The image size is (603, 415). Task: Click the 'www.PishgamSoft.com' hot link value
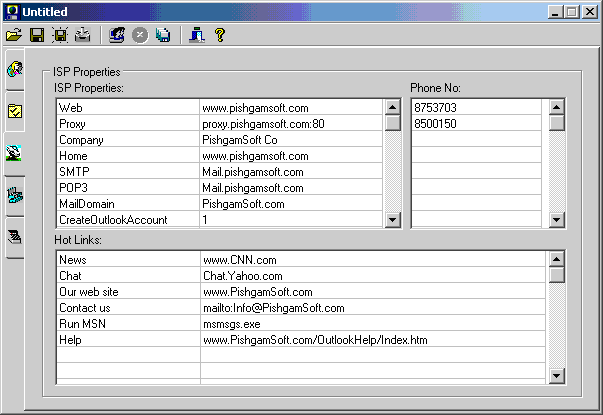pos(373,292)
